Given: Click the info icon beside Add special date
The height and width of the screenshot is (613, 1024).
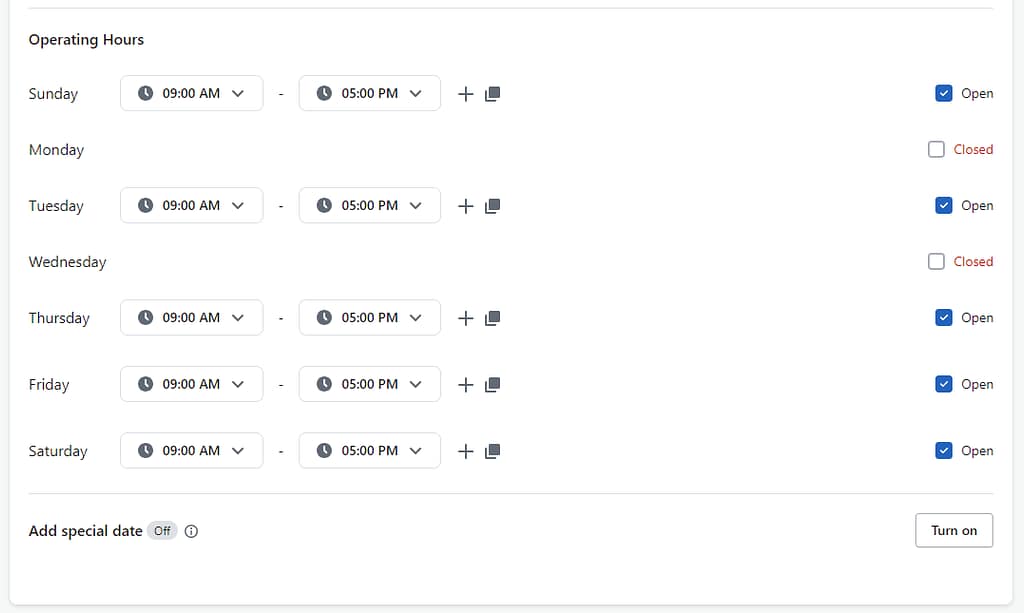Looking at the screenshot, I should point(191,531).
